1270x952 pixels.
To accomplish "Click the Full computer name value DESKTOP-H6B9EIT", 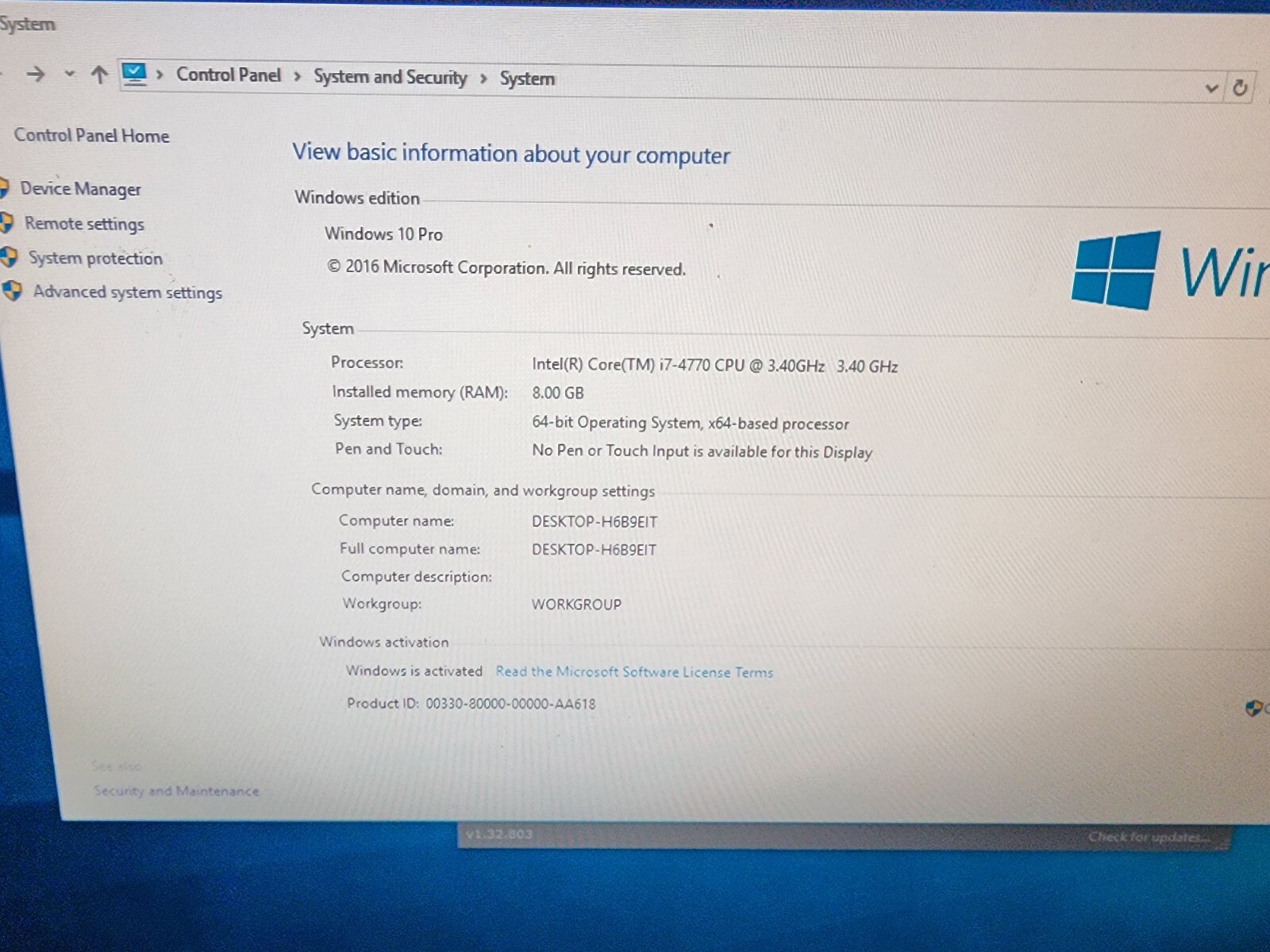I will tap(594, 550).
